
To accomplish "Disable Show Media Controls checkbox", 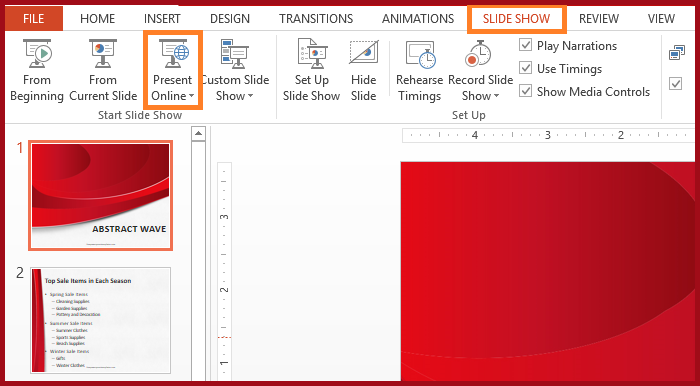I will click(x=525, y=91).
